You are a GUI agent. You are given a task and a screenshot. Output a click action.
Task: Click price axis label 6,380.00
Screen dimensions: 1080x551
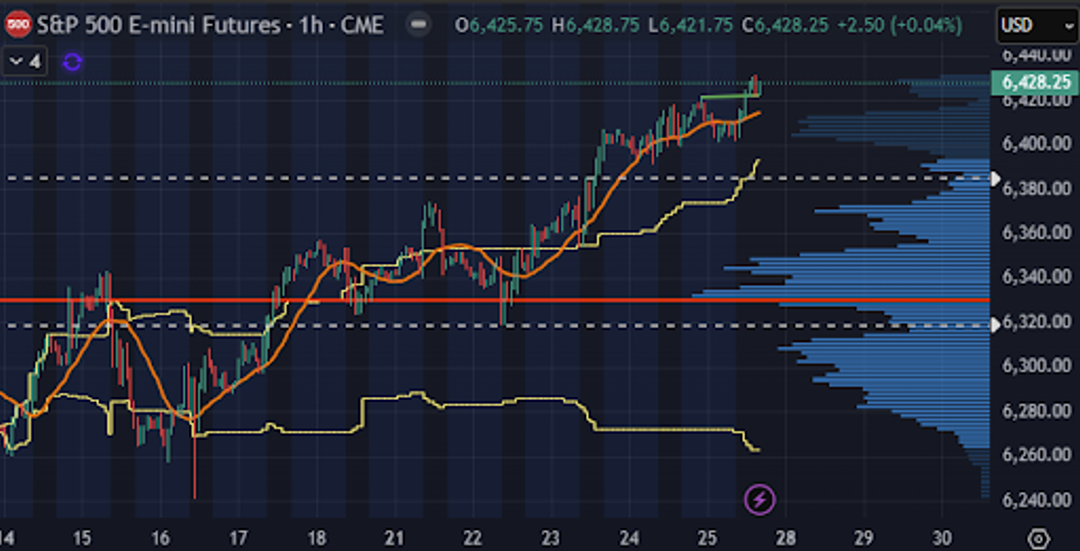[x=1037, y=188]
